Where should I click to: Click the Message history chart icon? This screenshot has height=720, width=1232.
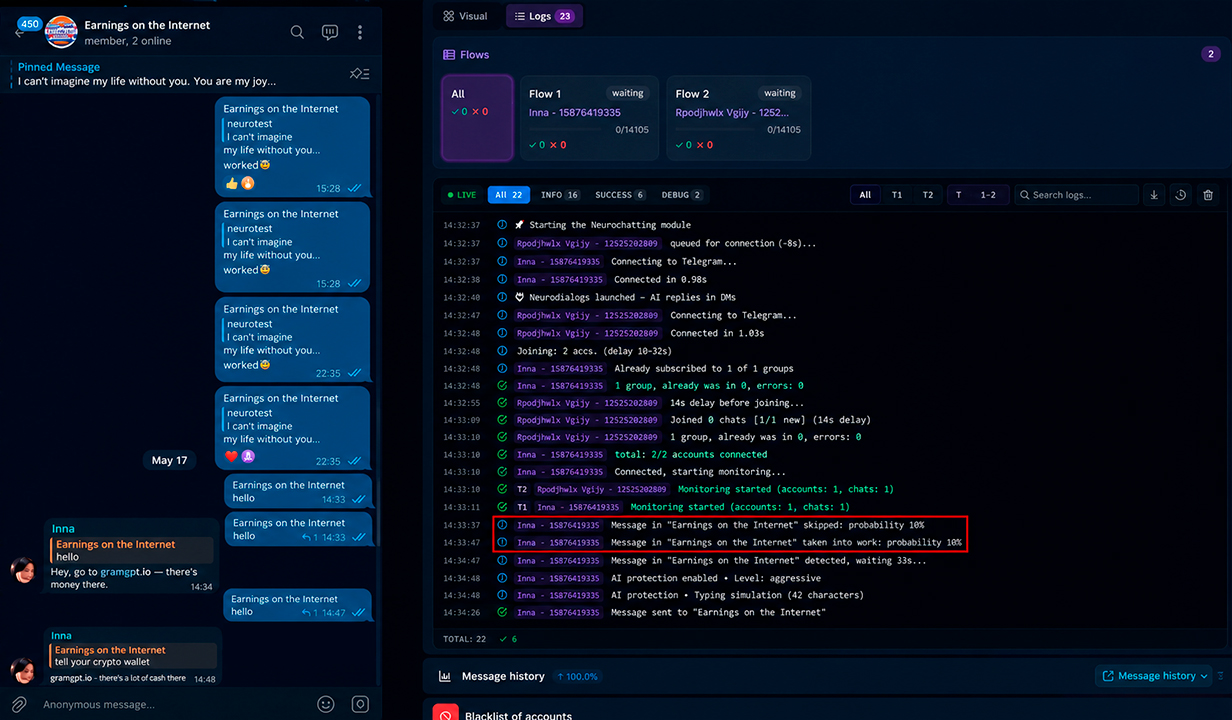point(445,676)
